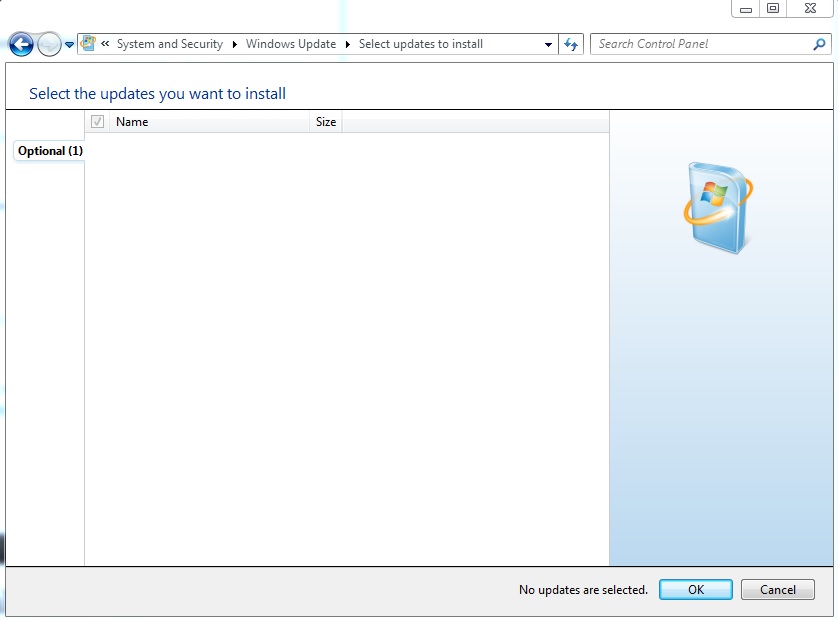Open the address bar history dropdown
This screenshot has height=620, width=838.
pos(548,44)
